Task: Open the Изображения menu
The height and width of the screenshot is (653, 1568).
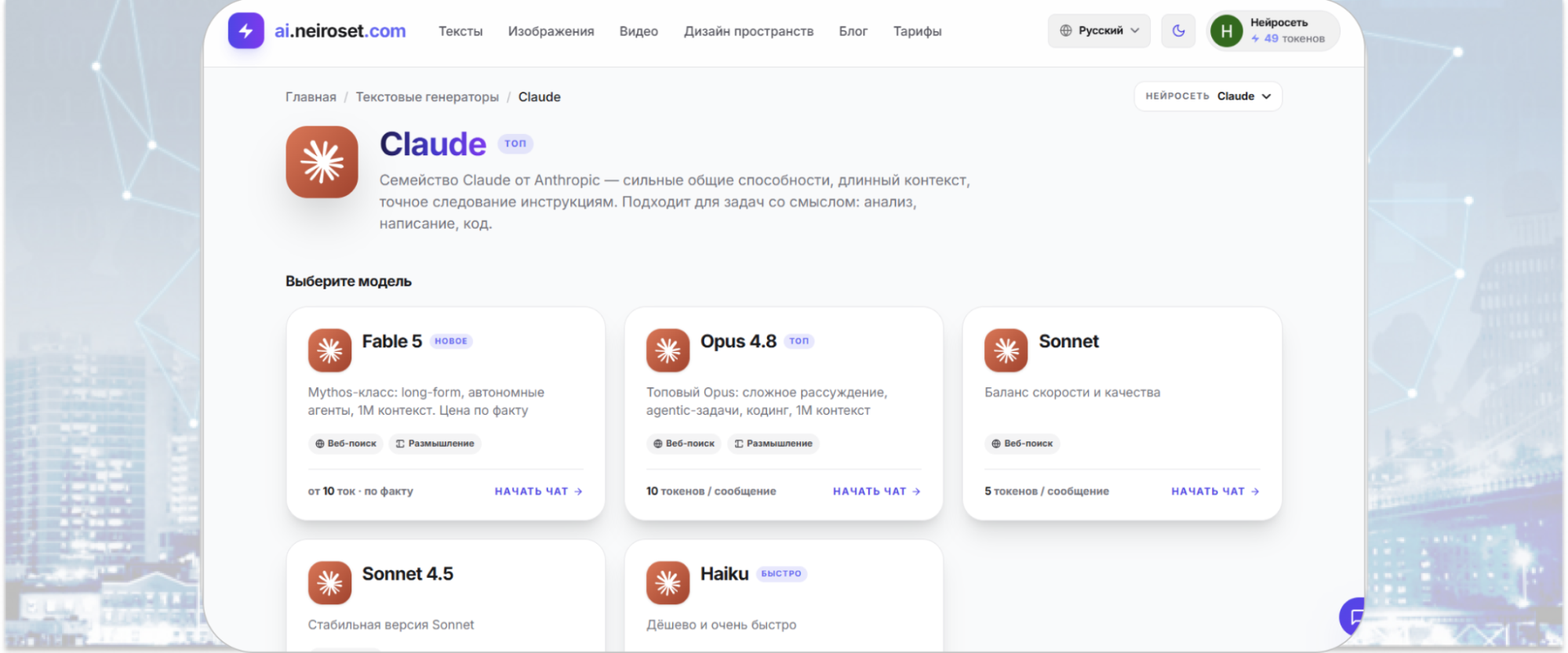Action: pyautogui.click(x=551, y=31)
